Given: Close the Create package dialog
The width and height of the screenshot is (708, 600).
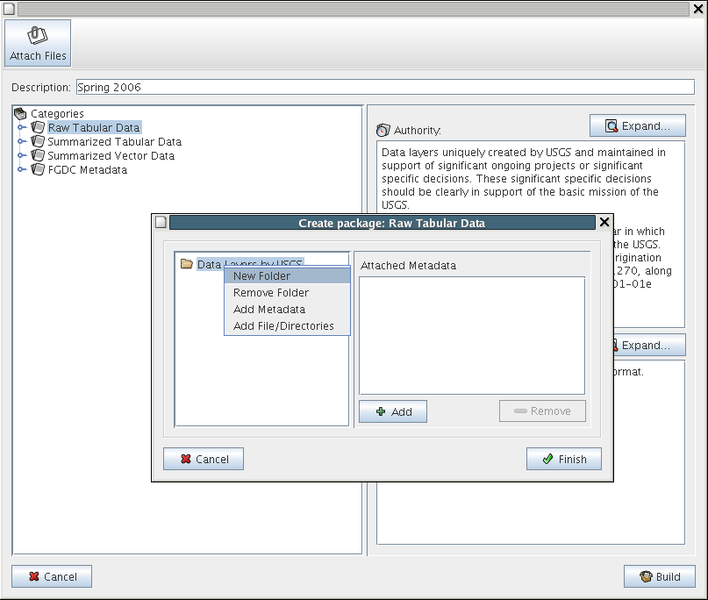Looking at the screenshot, I should (604, 222).
